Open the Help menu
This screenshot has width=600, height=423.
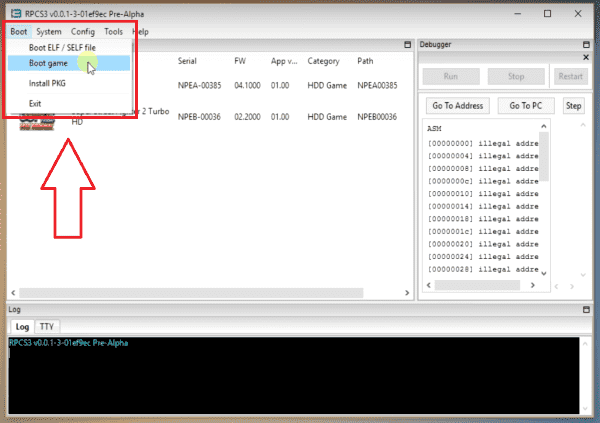141,32
